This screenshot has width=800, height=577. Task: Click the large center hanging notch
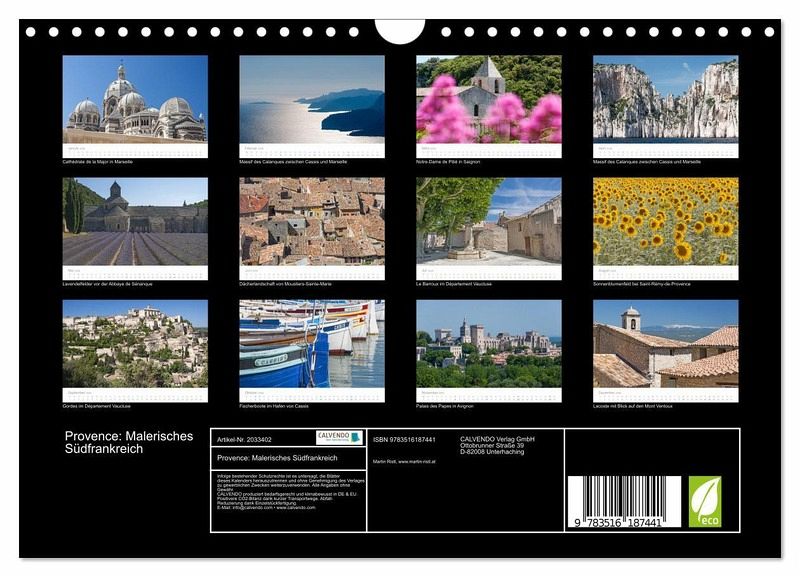(400, 31)
